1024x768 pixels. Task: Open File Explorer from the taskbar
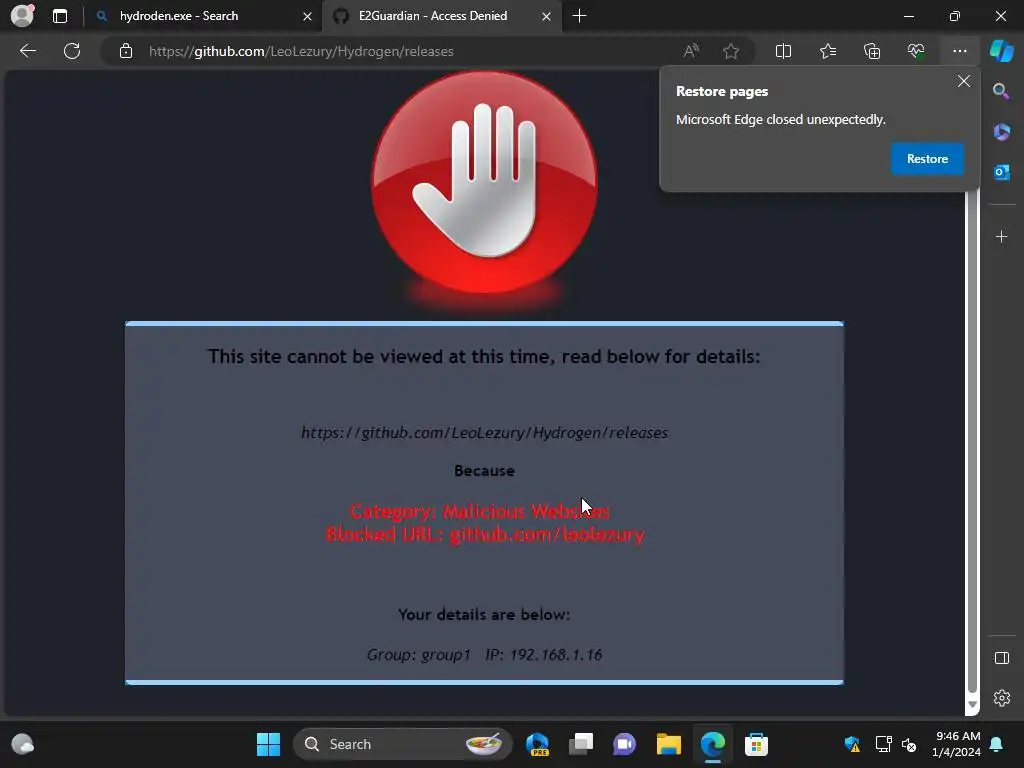coord(669,744)
